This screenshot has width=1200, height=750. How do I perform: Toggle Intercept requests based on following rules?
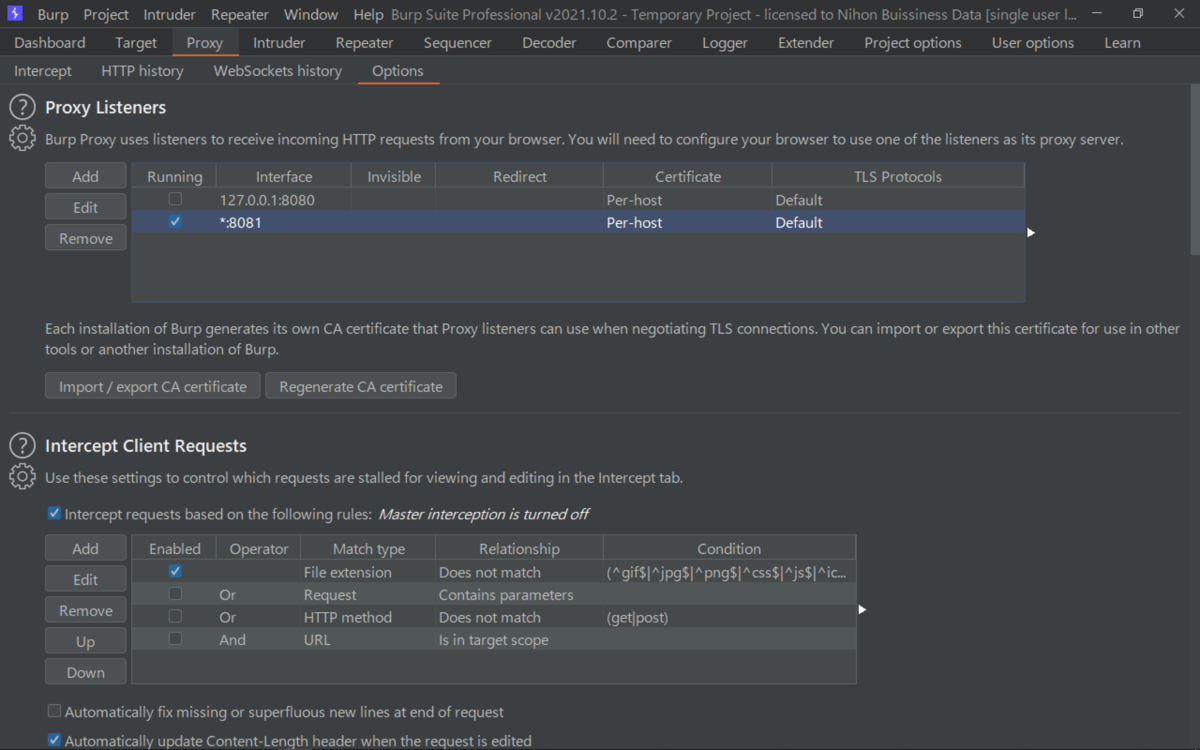[x=54, y=514]
